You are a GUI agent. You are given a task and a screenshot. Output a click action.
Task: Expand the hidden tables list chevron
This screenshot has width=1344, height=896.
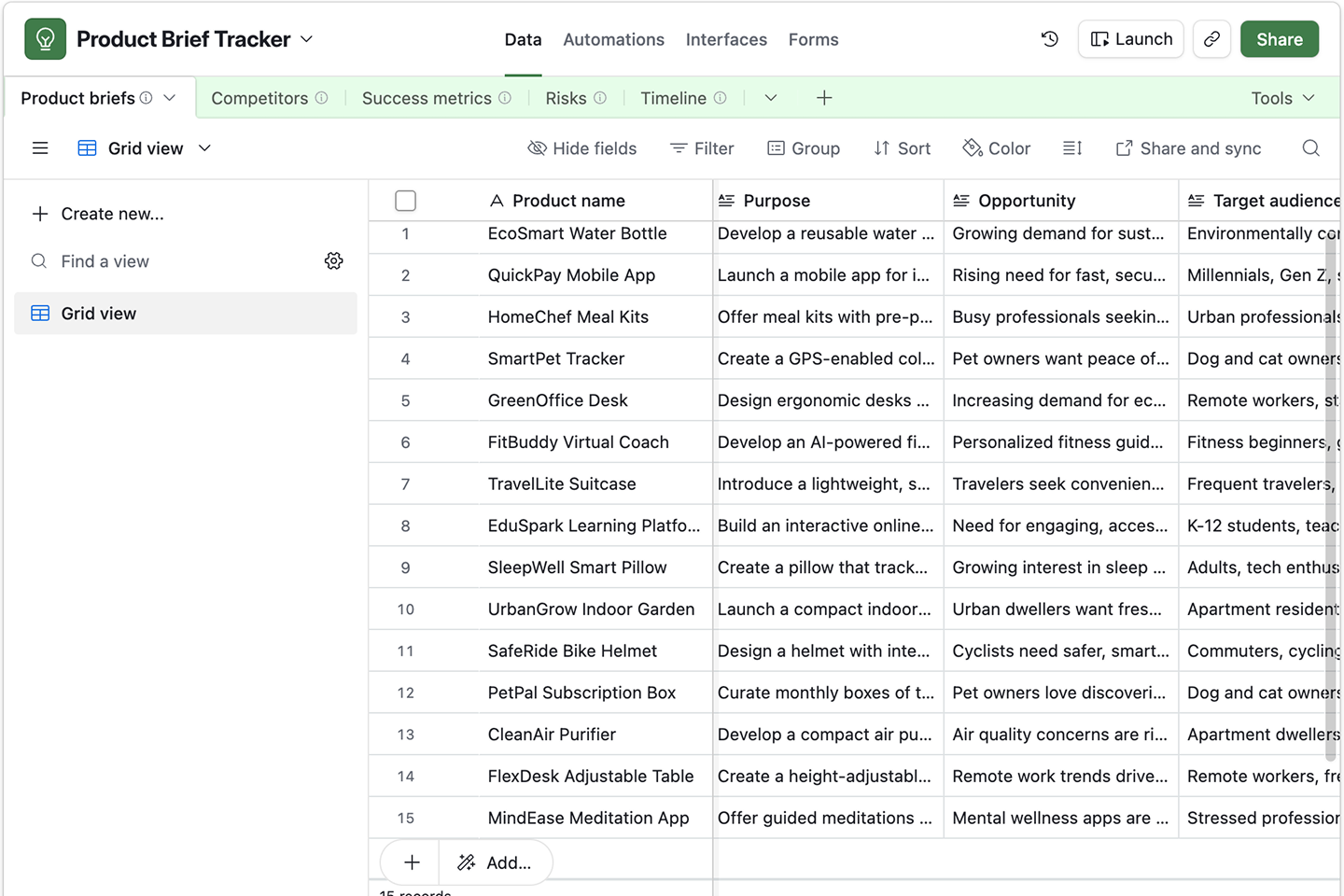tap(771, 98)
